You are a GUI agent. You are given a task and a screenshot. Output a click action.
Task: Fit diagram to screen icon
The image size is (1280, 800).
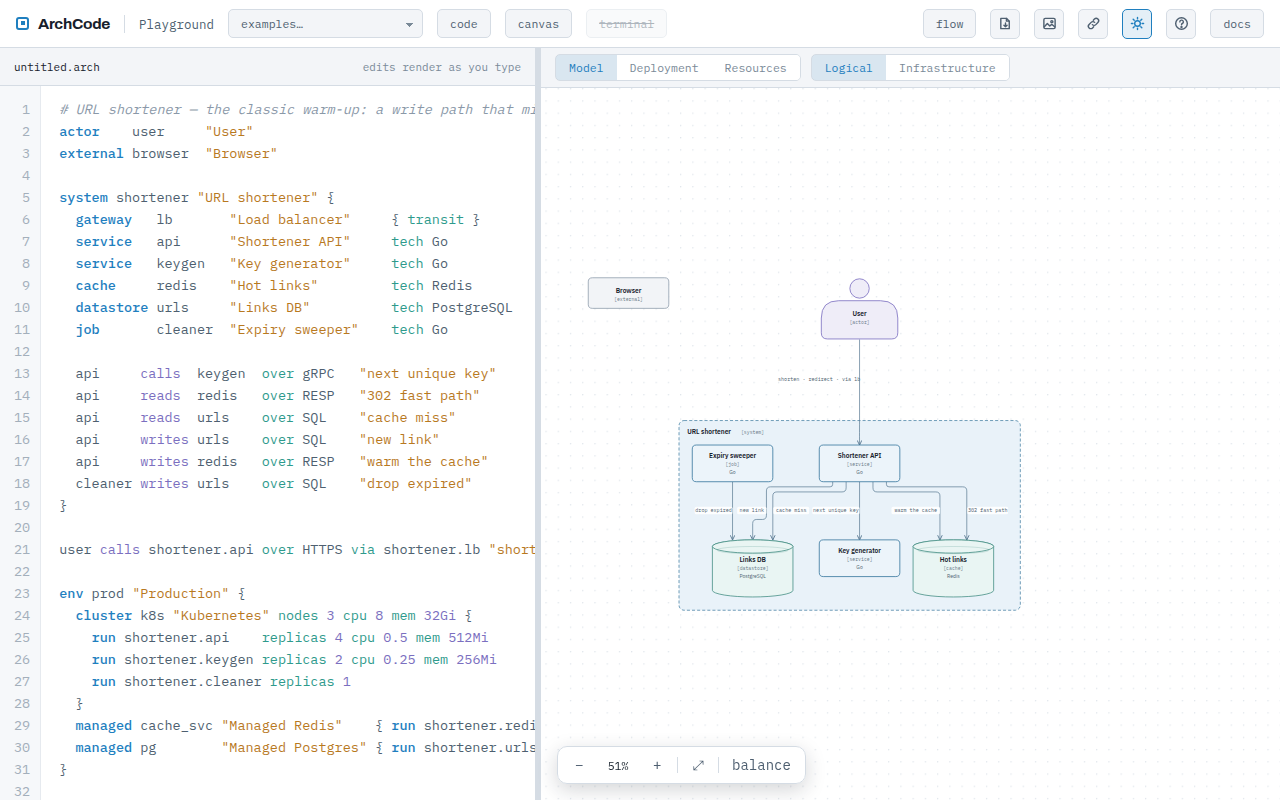pos(698,766)
